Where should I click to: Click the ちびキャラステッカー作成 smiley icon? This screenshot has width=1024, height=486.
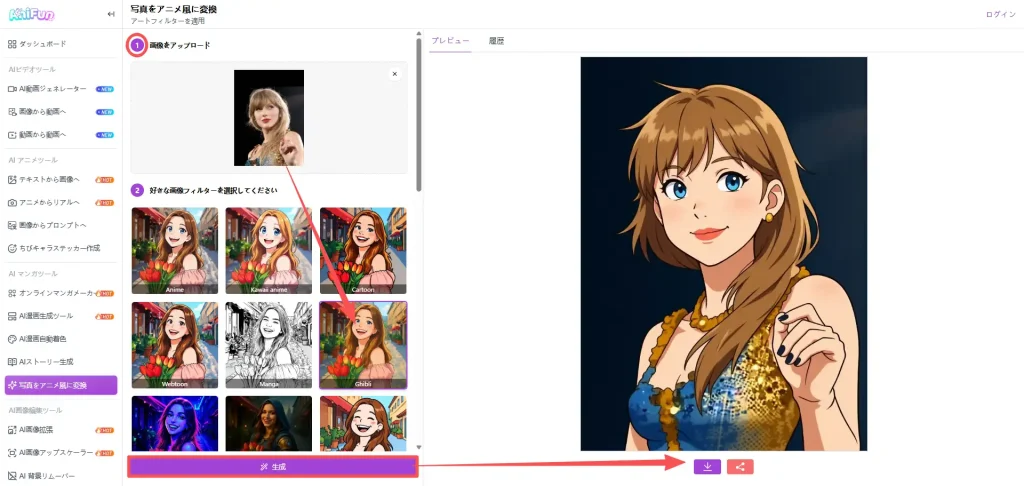pos(12,248)
